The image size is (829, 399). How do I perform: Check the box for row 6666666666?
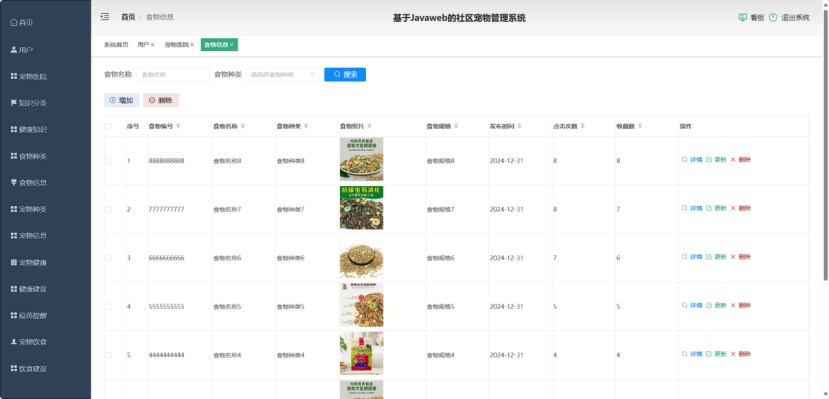108,258
